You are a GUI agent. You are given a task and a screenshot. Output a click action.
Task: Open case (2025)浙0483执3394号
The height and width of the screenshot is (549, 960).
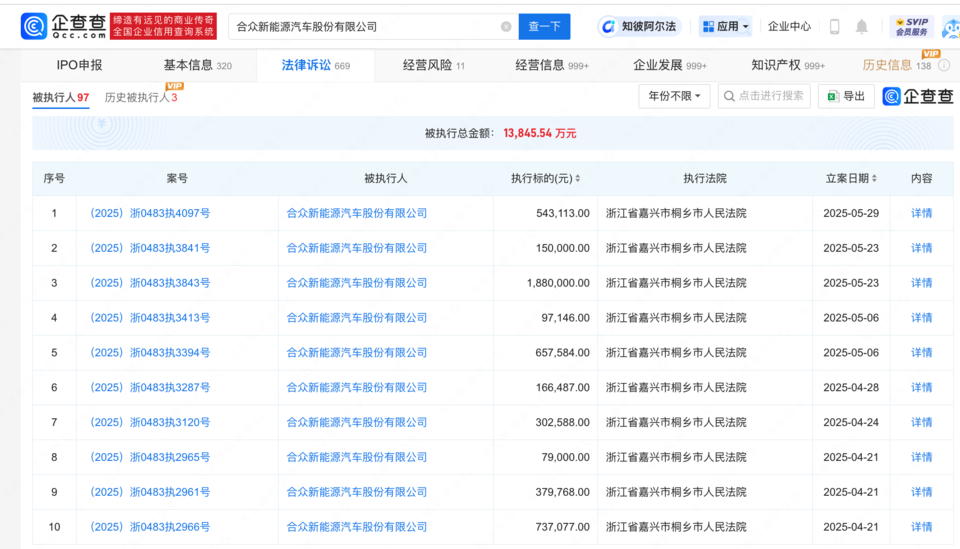pyautogui.click(x=150, y=353)
